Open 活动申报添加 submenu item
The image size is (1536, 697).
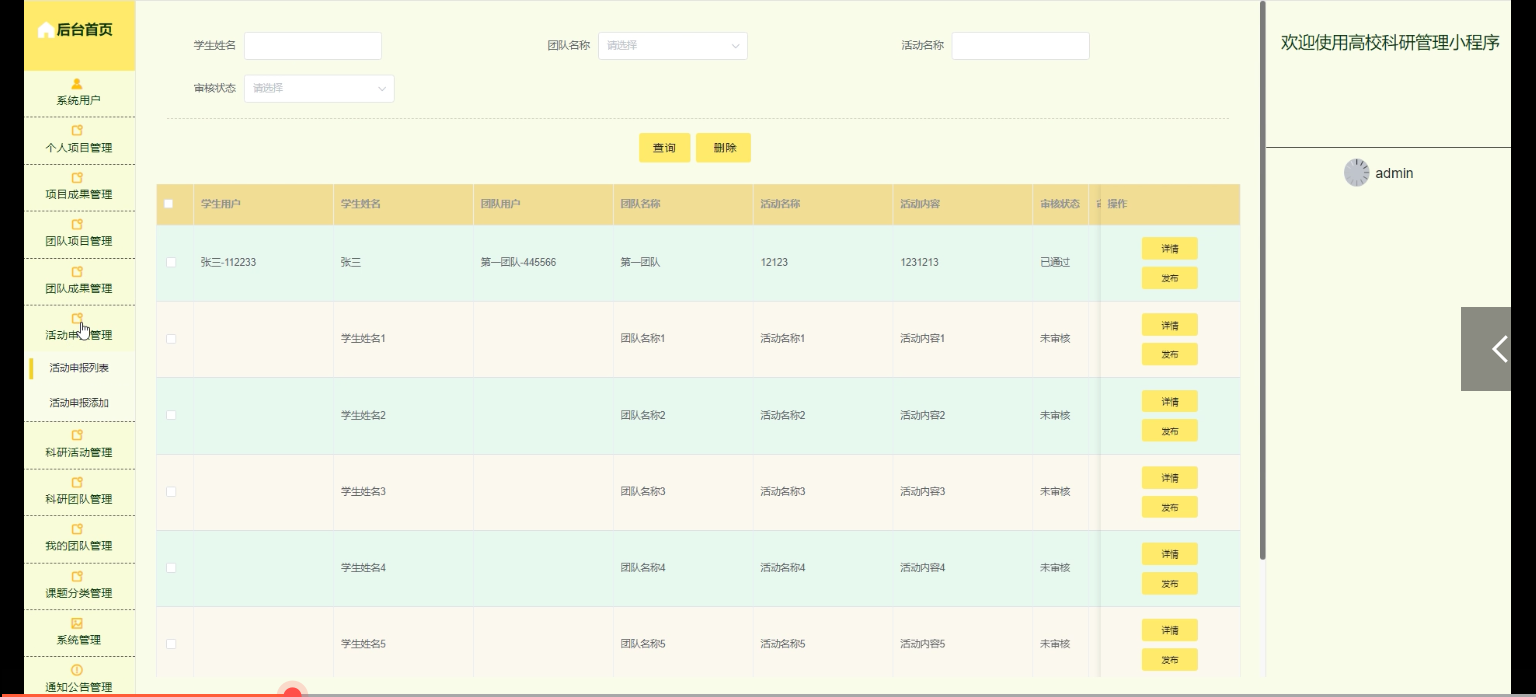point(79,403)
